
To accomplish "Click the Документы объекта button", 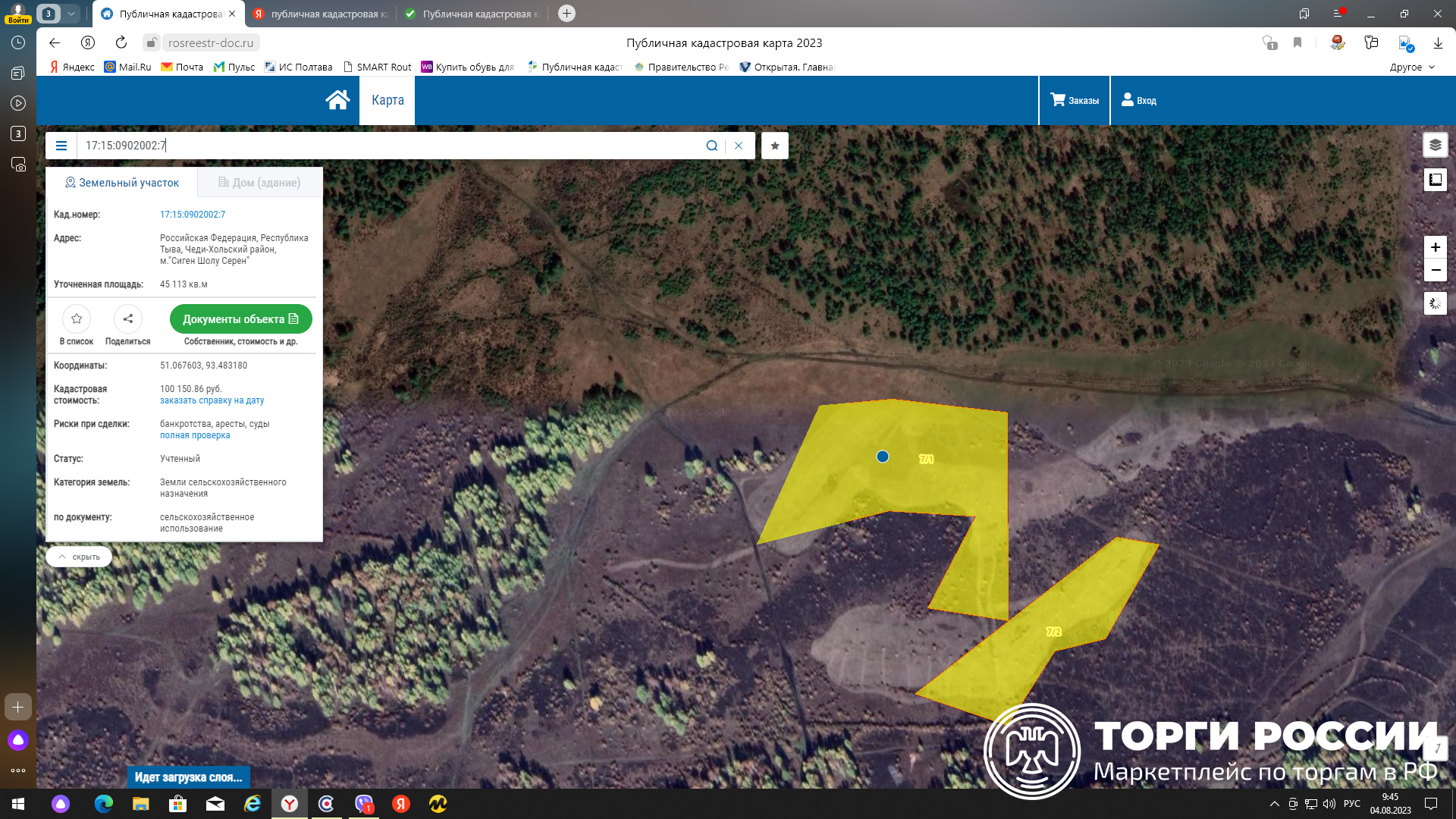I will (240, 319).
